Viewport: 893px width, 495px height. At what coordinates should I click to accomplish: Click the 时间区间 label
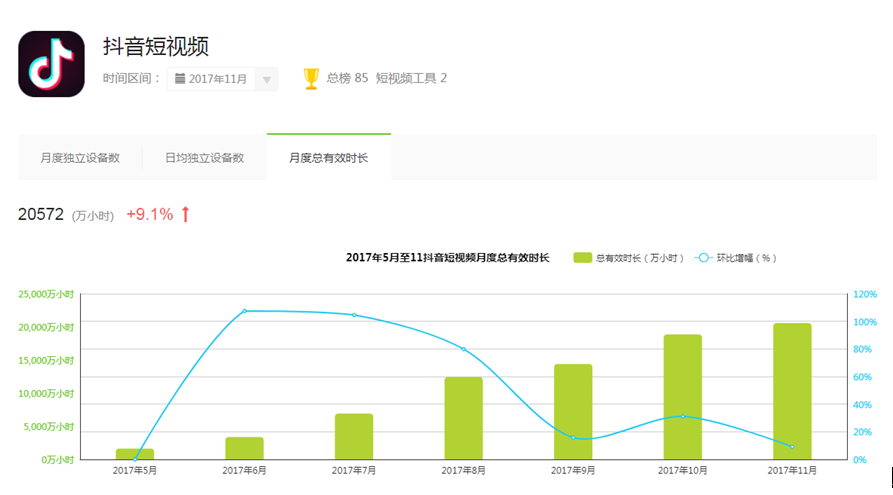point(130,79)
